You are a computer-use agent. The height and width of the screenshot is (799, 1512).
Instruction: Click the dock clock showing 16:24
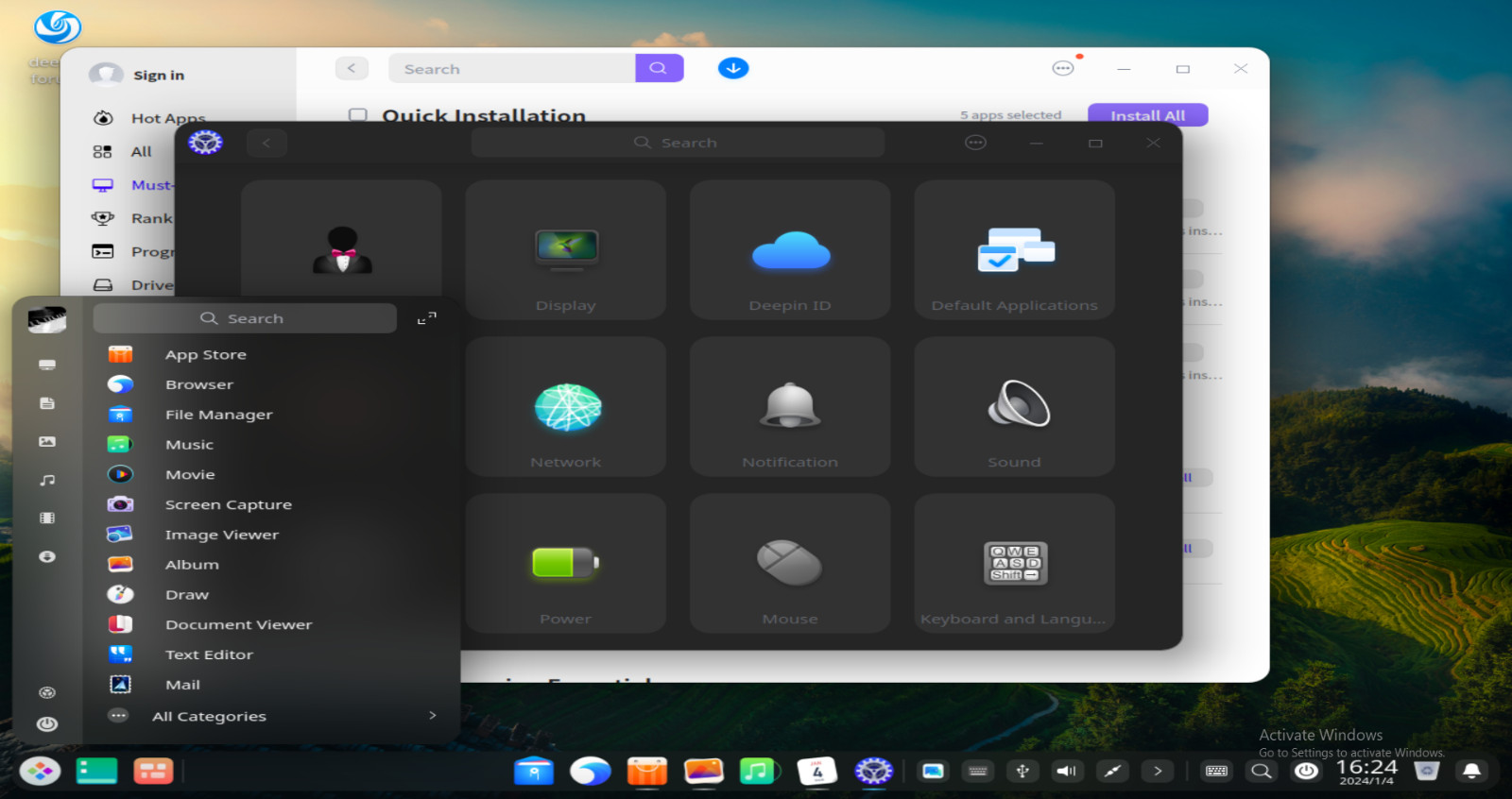[x=1366, y=772]
